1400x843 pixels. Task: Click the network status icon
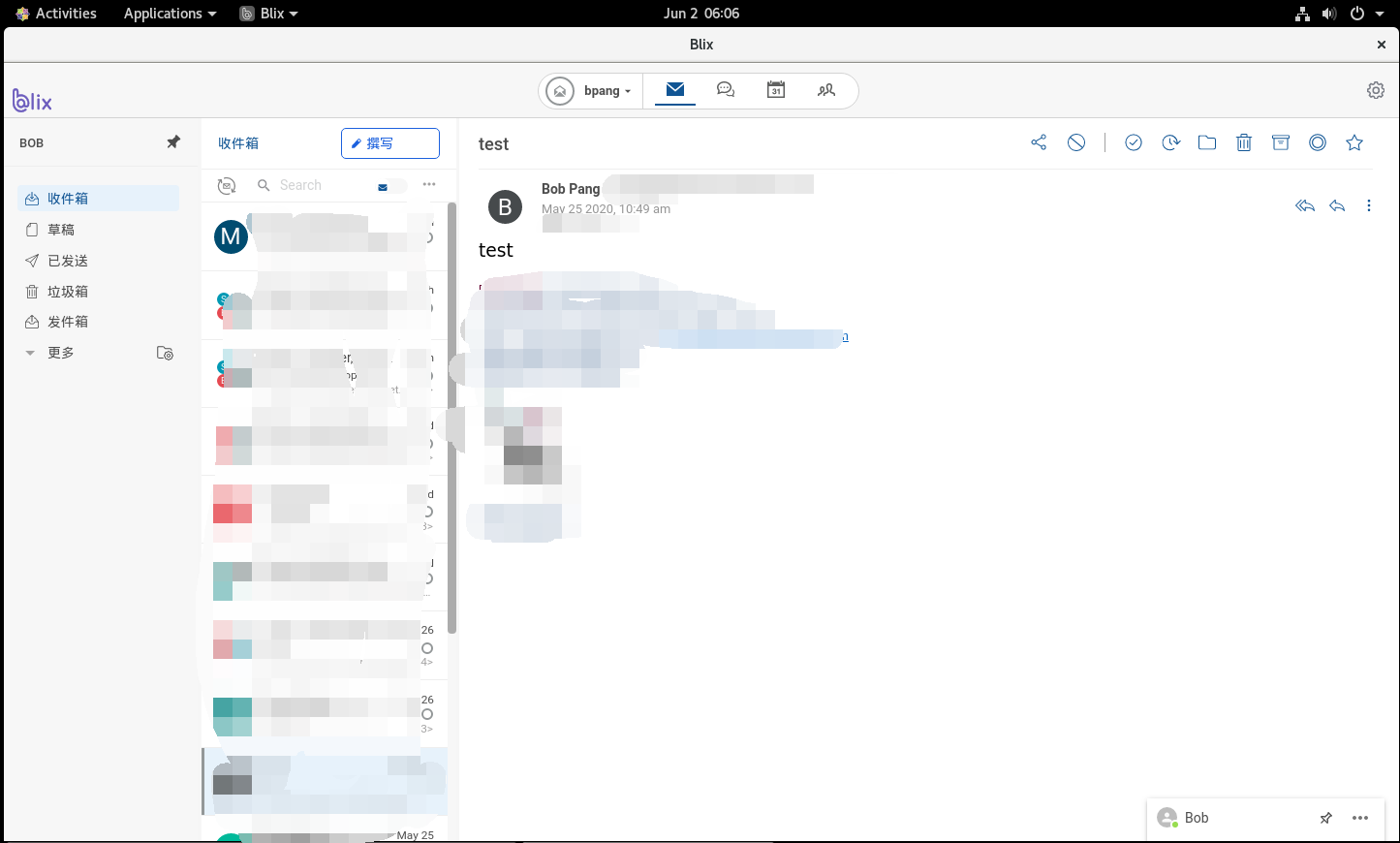click(x=1303, y=14)
